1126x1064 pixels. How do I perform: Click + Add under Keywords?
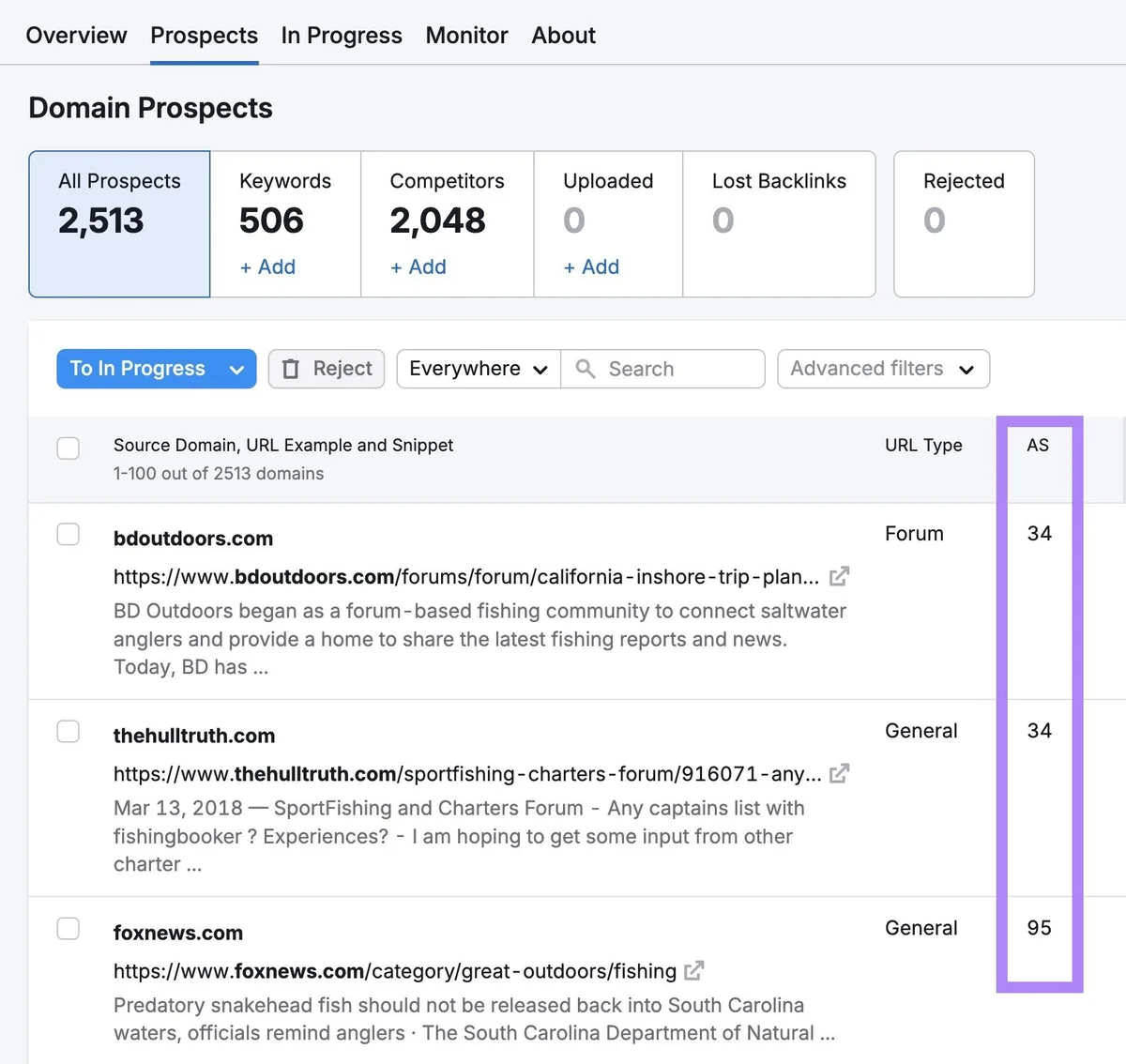pos(267,267)
